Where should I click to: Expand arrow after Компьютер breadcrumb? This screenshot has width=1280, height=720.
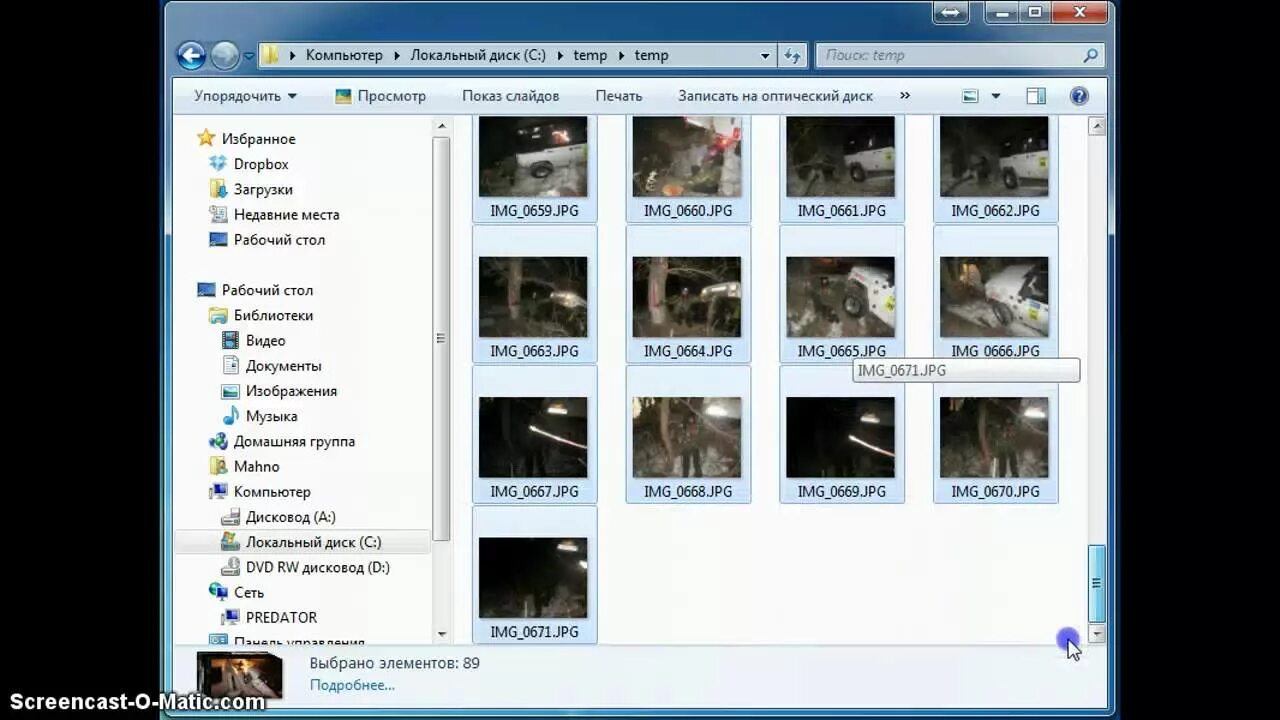click(396, 56)
